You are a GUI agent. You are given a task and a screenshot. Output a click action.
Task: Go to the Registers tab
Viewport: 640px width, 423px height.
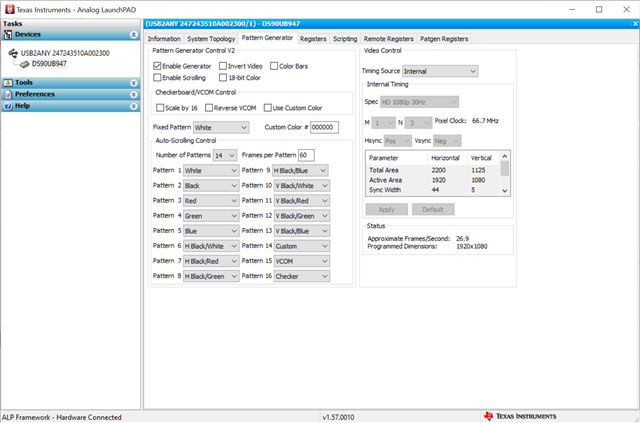pos(313,39)
